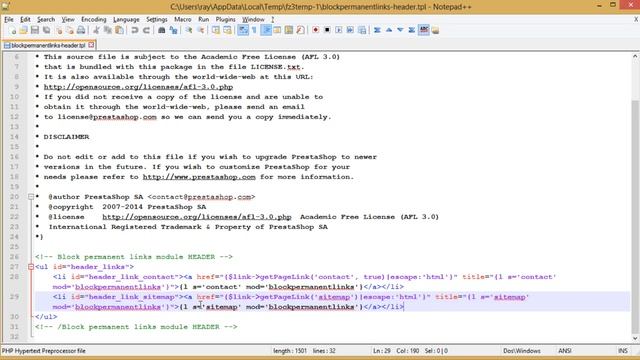Click the Close All toolbar icon
The height and width of the screenshot is (360, 640).
[x=70, y=30]
